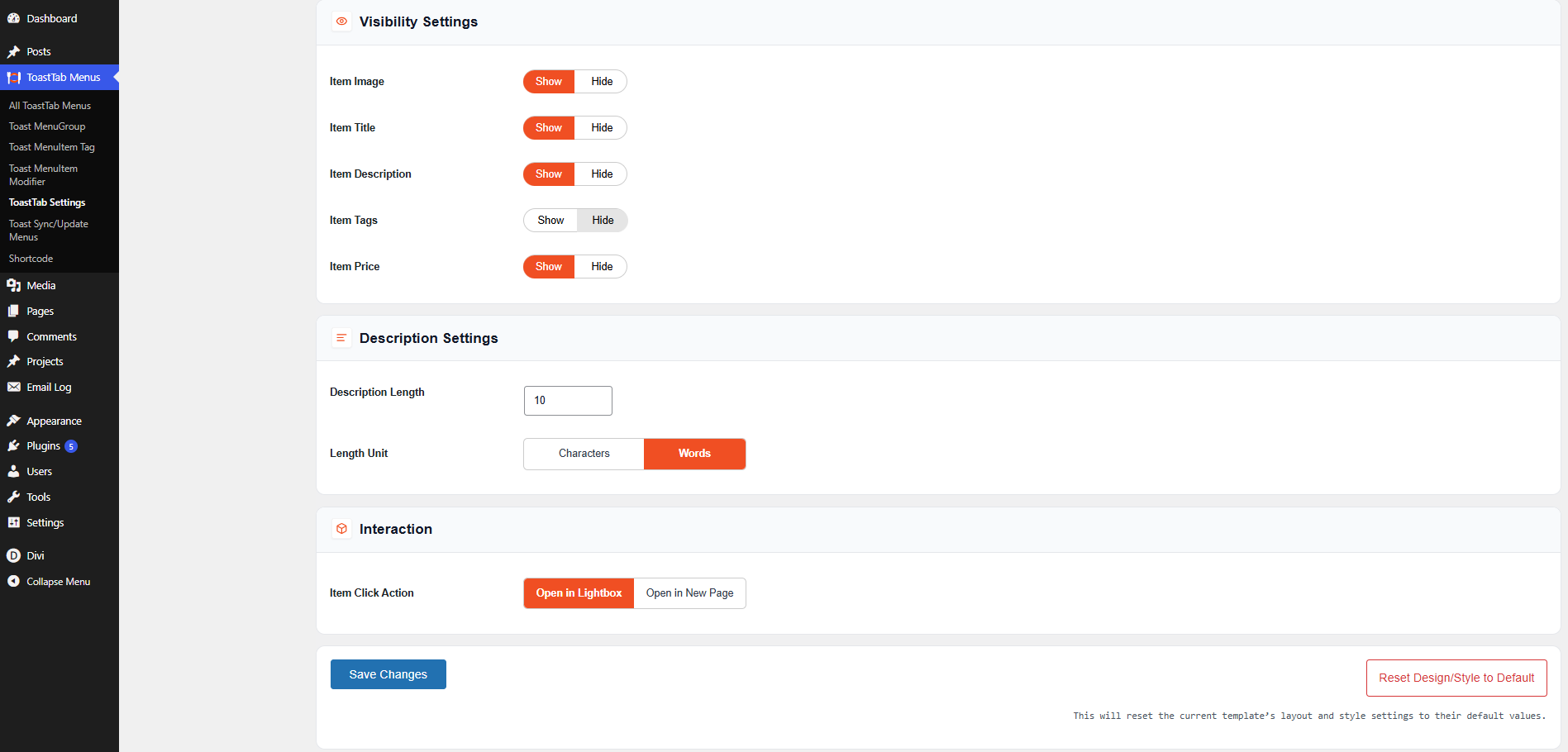Click the Appearance brush icon
The image size is (1568, 752).
(x=13, y=421)
